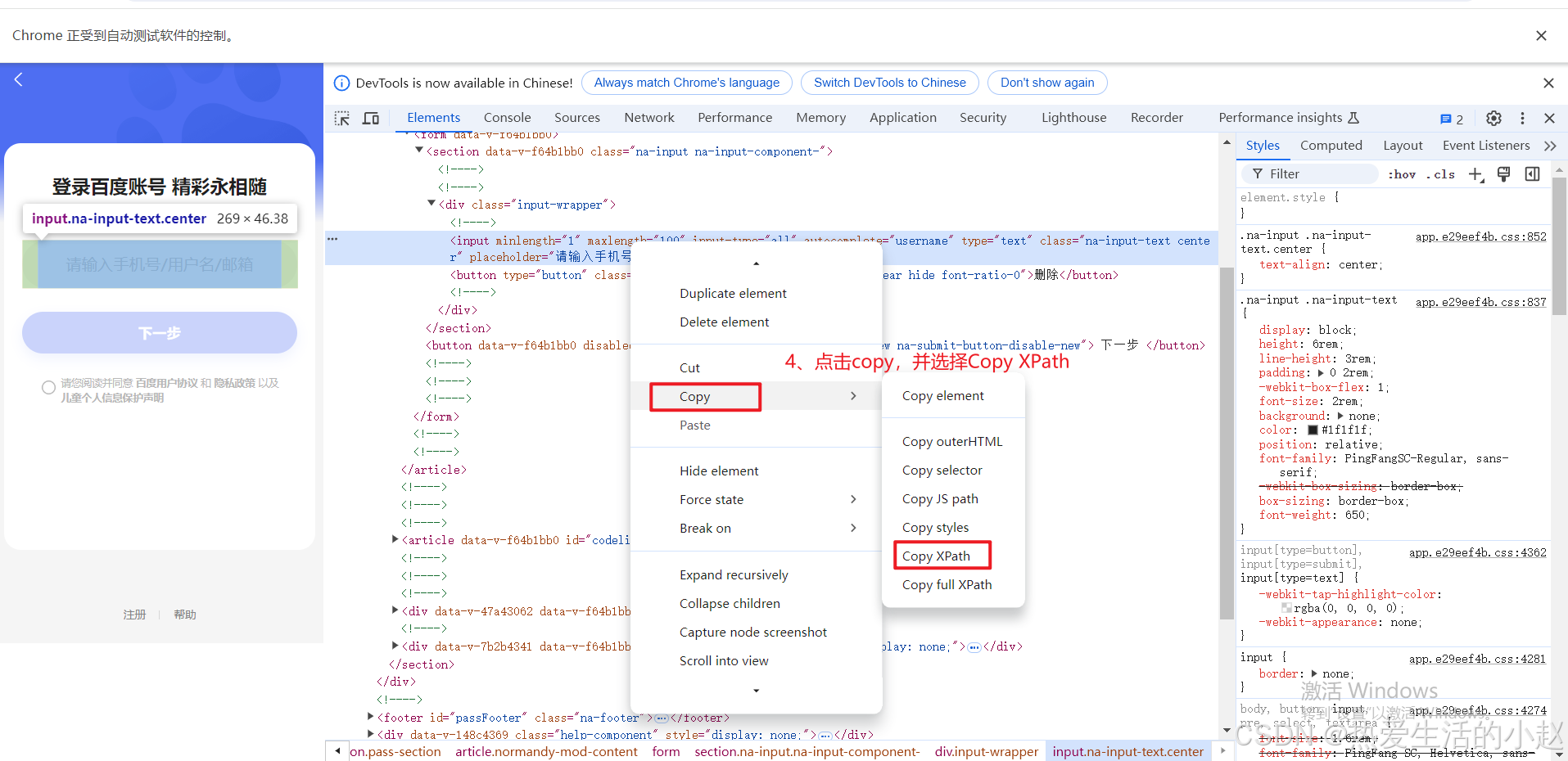Select form breadcrumb item

click(666, 751)
